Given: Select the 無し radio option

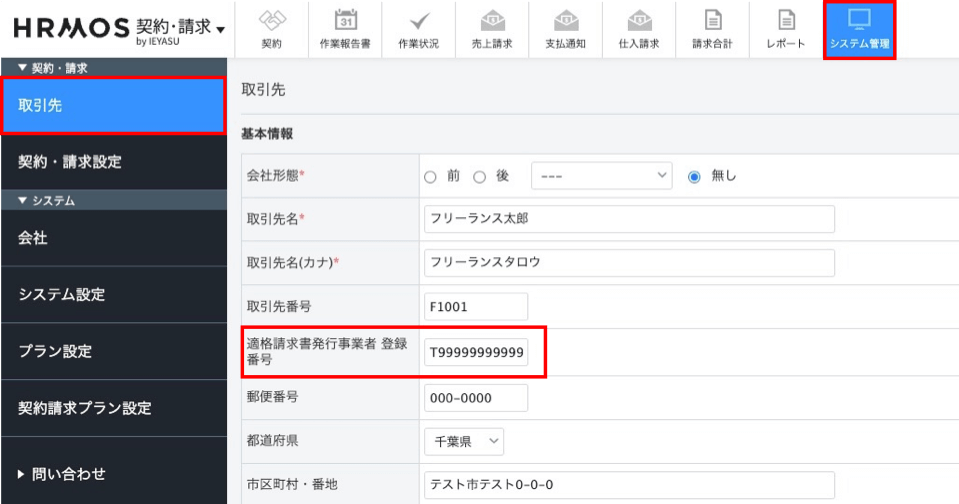Looking at the screenshot, I should (x=694, y=177).
